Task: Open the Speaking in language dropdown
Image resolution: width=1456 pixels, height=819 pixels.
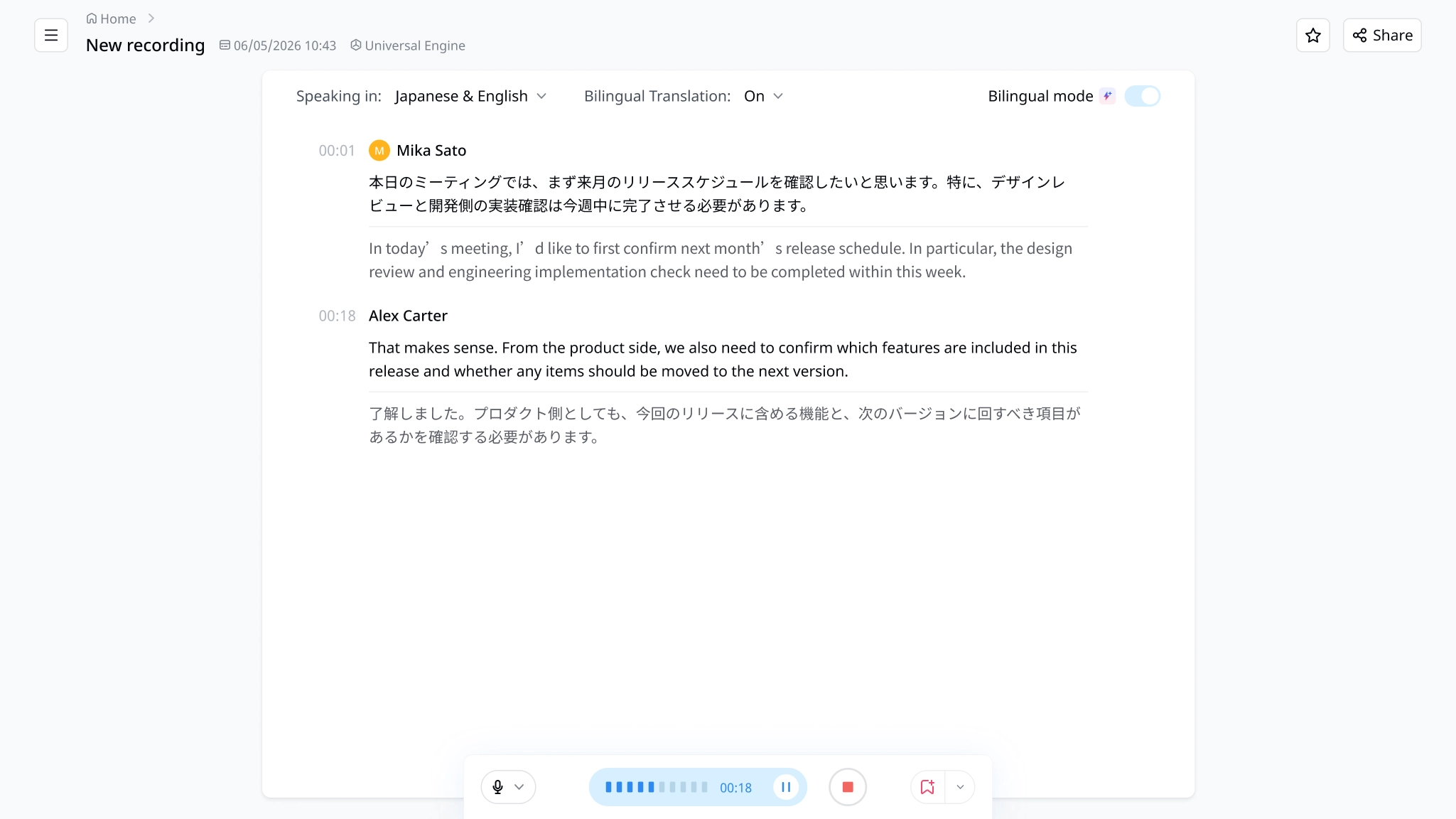Action: point(470,96)
